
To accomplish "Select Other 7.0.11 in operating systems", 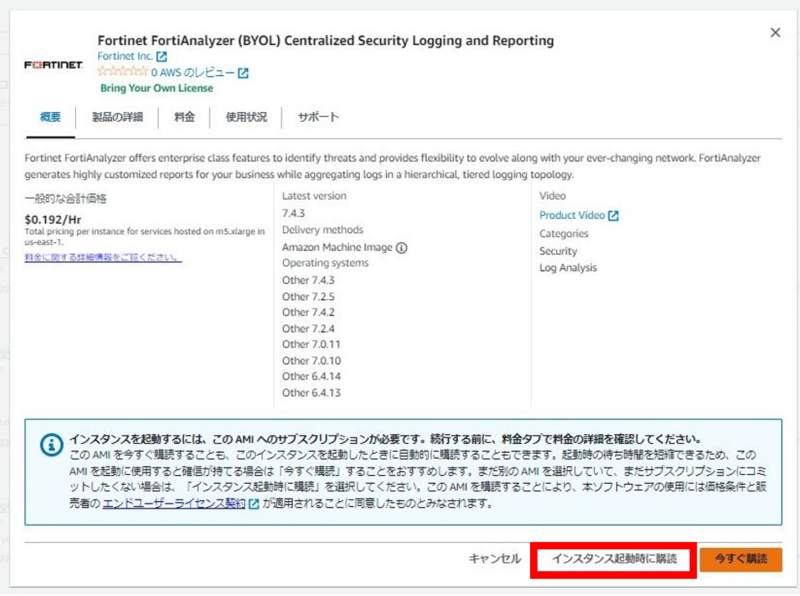I will coord(311,344).
